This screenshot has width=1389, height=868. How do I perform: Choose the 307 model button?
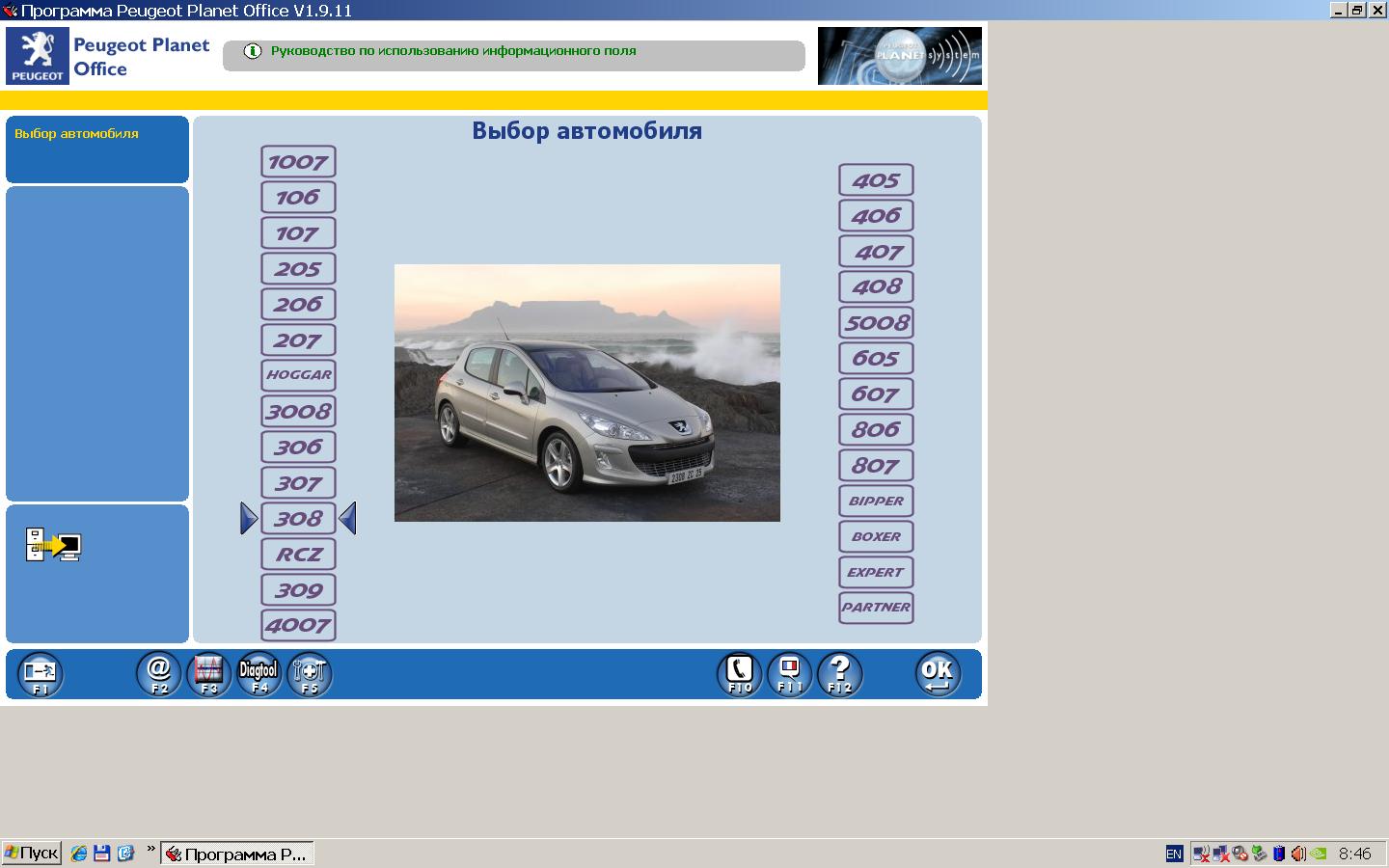298,483
